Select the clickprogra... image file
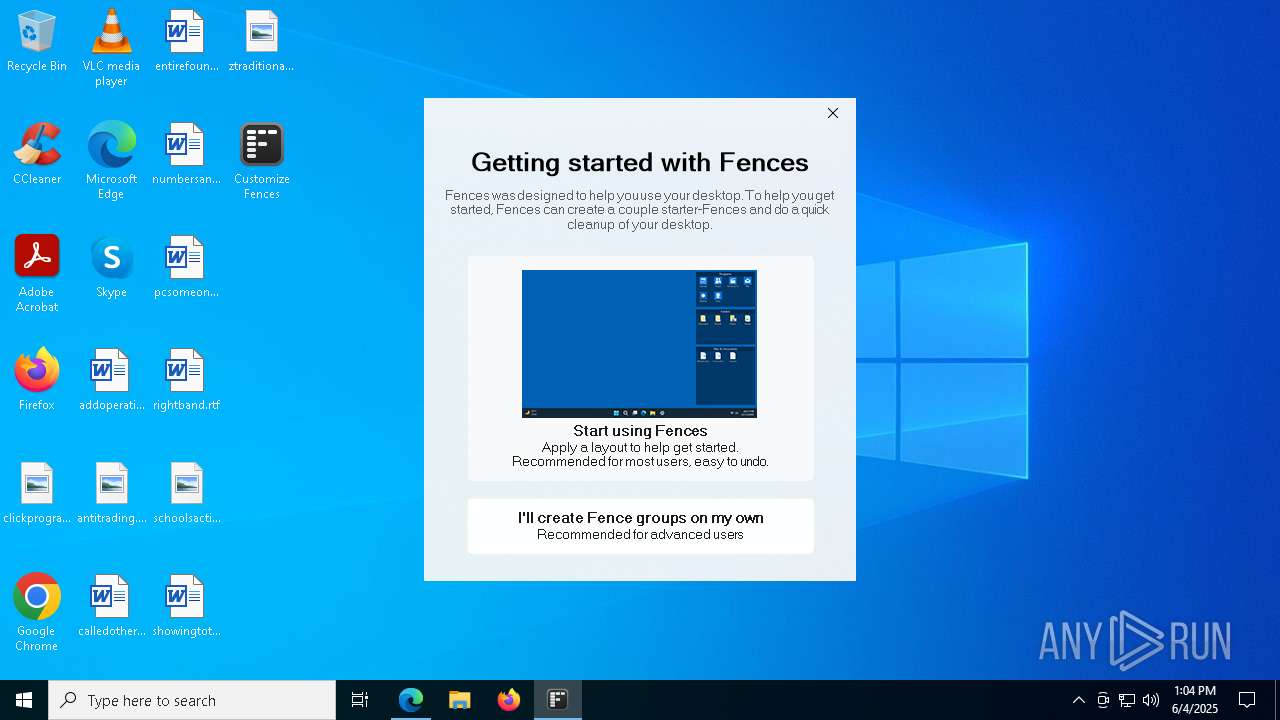1280x720 pixels. (x=37, y=494)
